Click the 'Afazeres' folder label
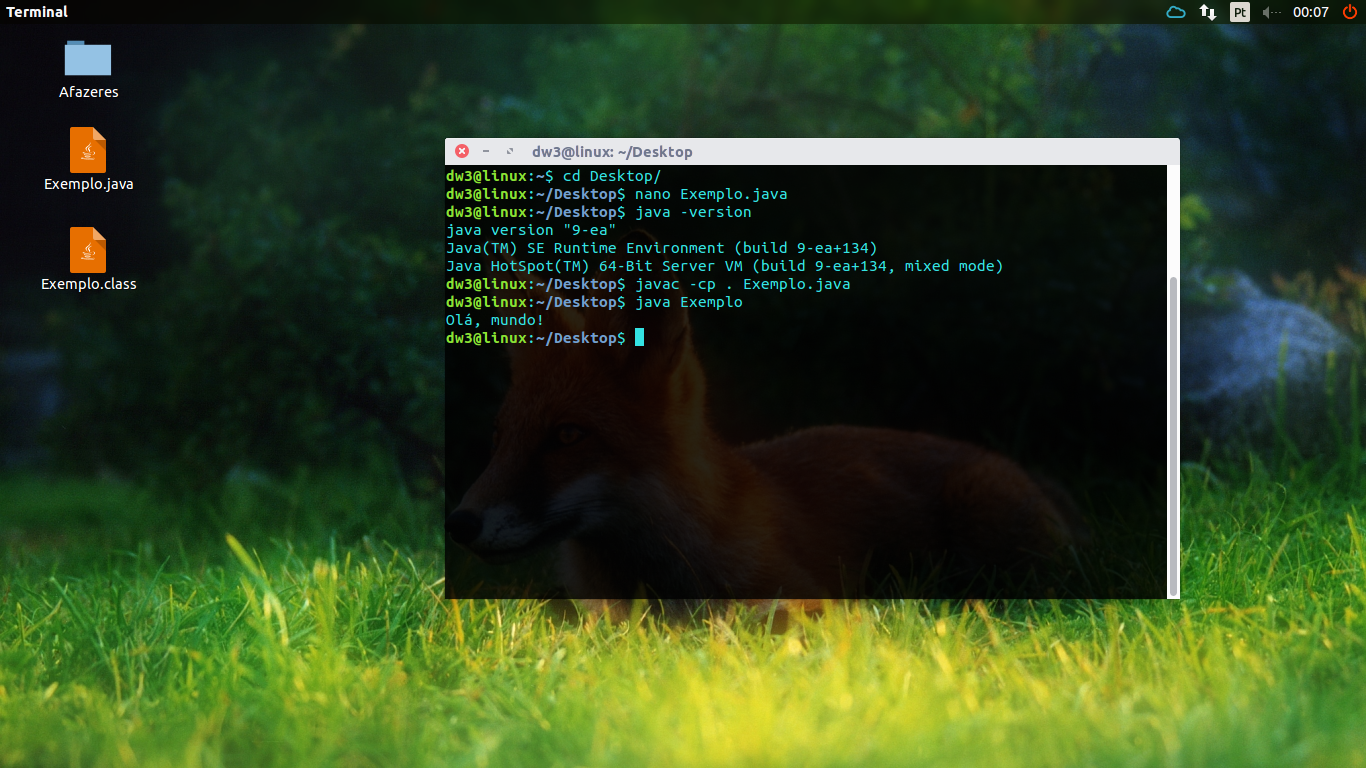Image resolution: width=1366 pixels, height=768 pixels. pos(89,92)
